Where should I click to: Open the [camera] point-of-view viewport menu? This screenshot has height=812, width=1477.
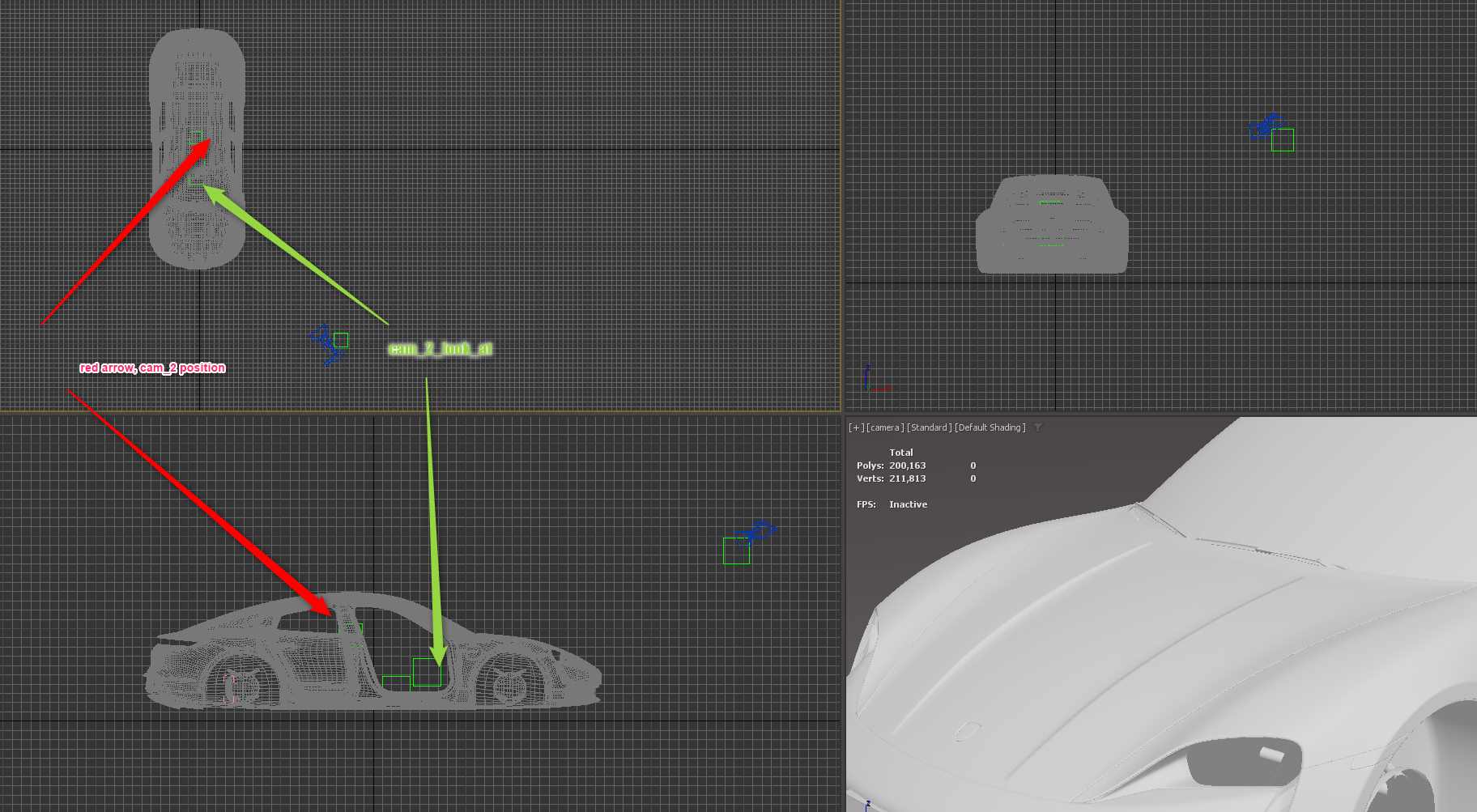885,427
